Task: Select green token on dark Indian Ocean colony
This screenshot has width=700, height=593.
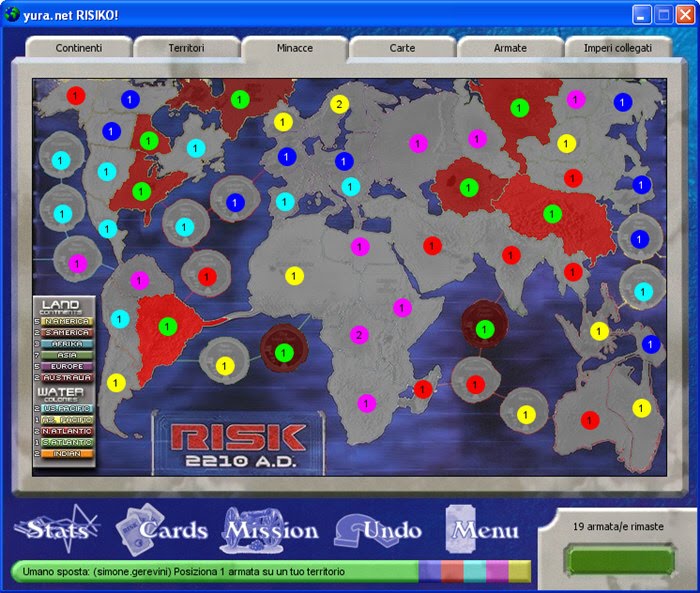Action: coord(484,330)
